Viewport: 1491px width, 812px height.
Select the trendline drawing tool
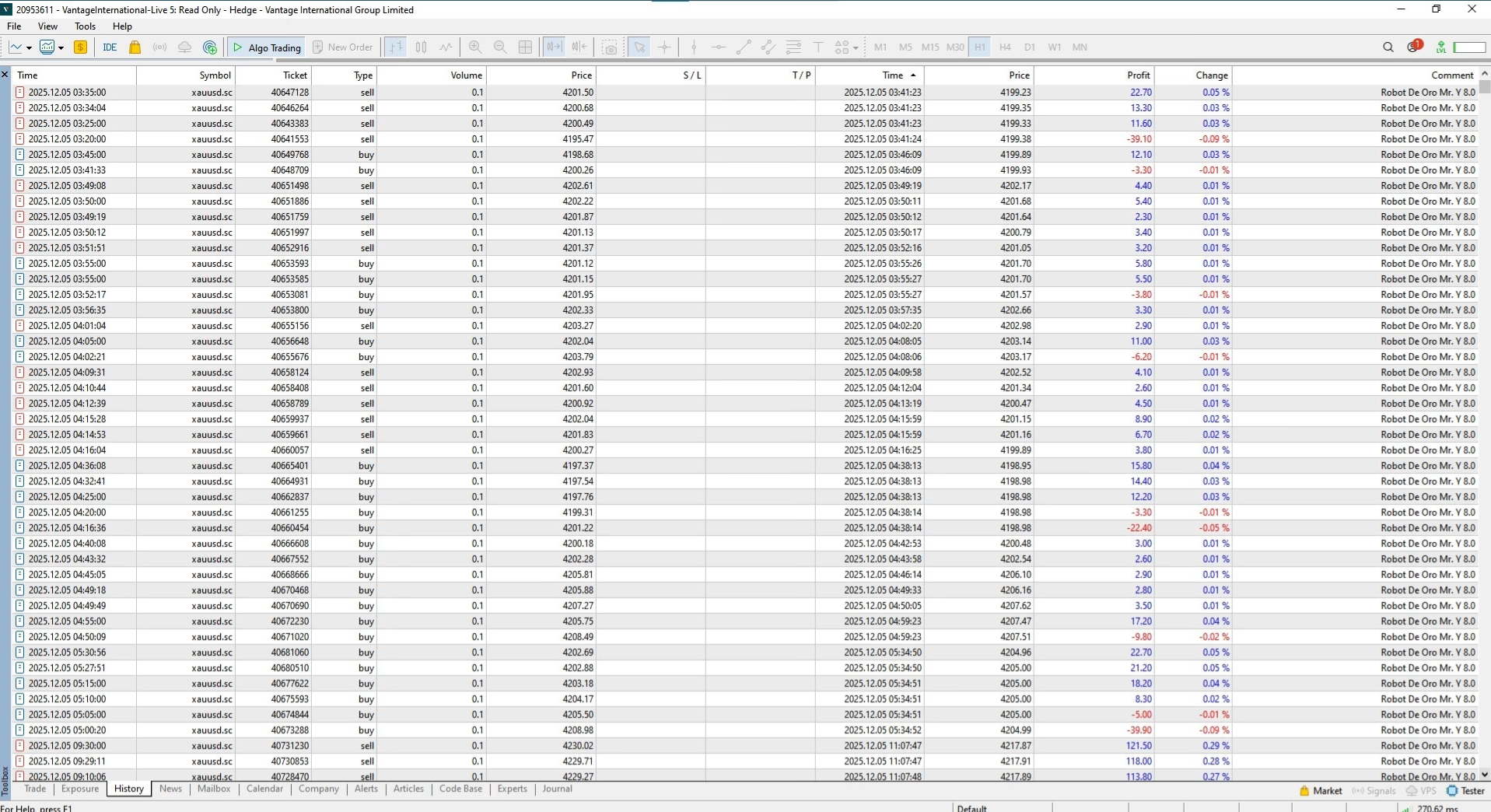pyautogui.click(x=744, y=47)
